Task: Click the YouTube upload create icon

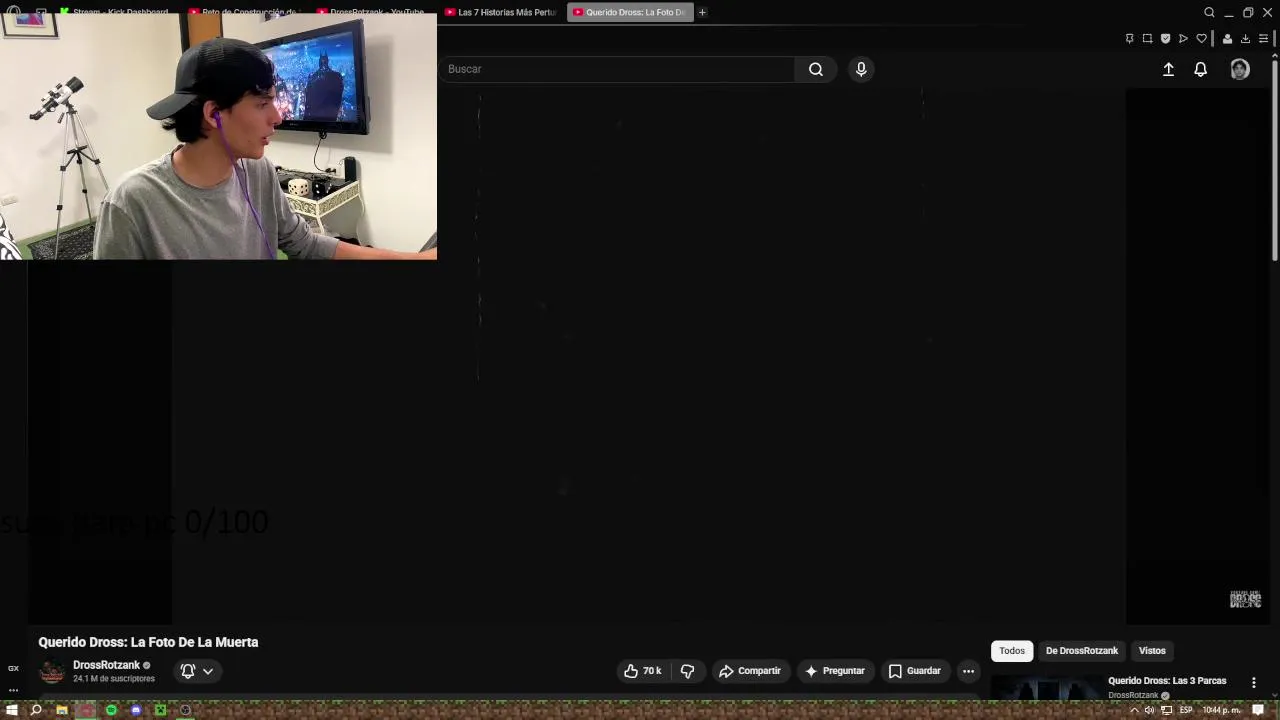Action: pos(1168,69)
